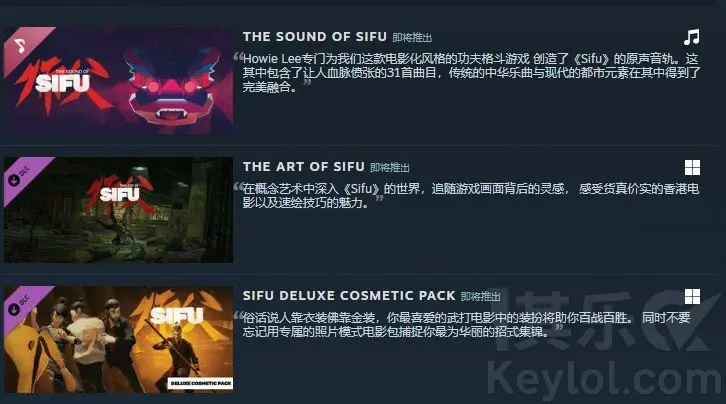Open The Sound of Sifu banner image

click(119, 81)
